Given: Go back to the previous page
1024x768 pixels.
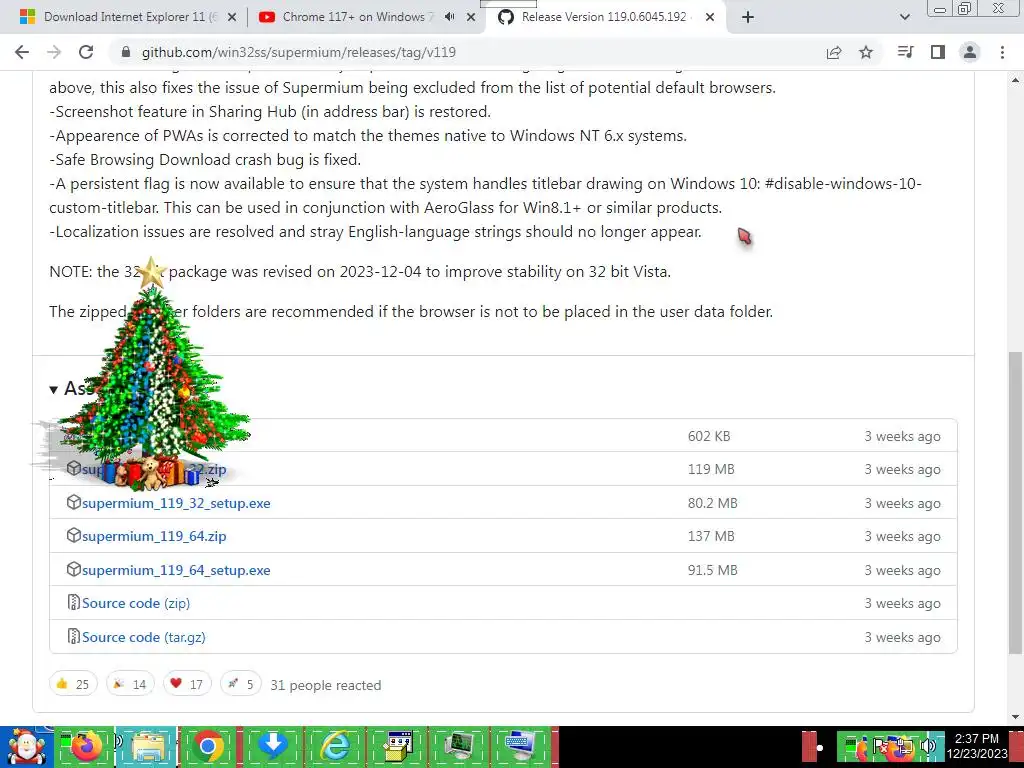Looking at the screenshot, I should (22, 52).
